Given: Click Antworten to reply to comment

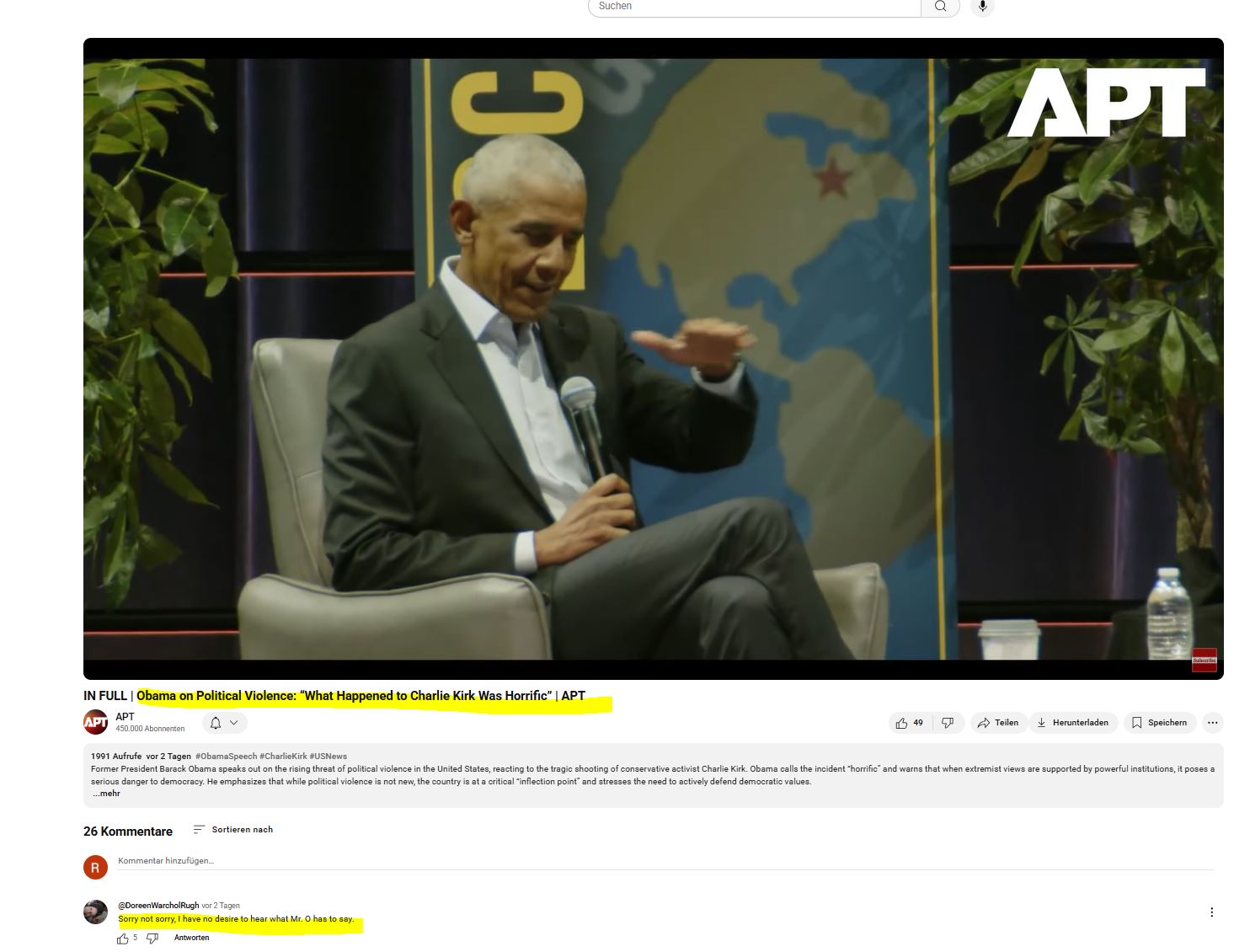Looking at the screenshot, I should tap(191, 938).
